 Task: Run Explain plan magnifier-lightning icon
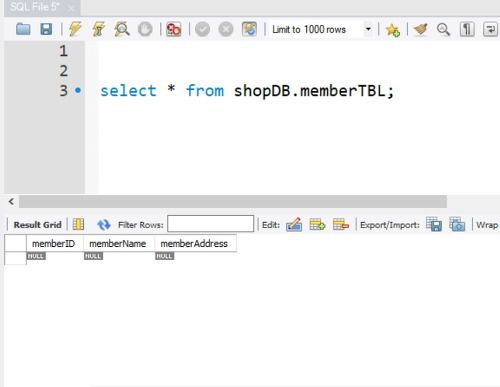click(x=122, y=29)
